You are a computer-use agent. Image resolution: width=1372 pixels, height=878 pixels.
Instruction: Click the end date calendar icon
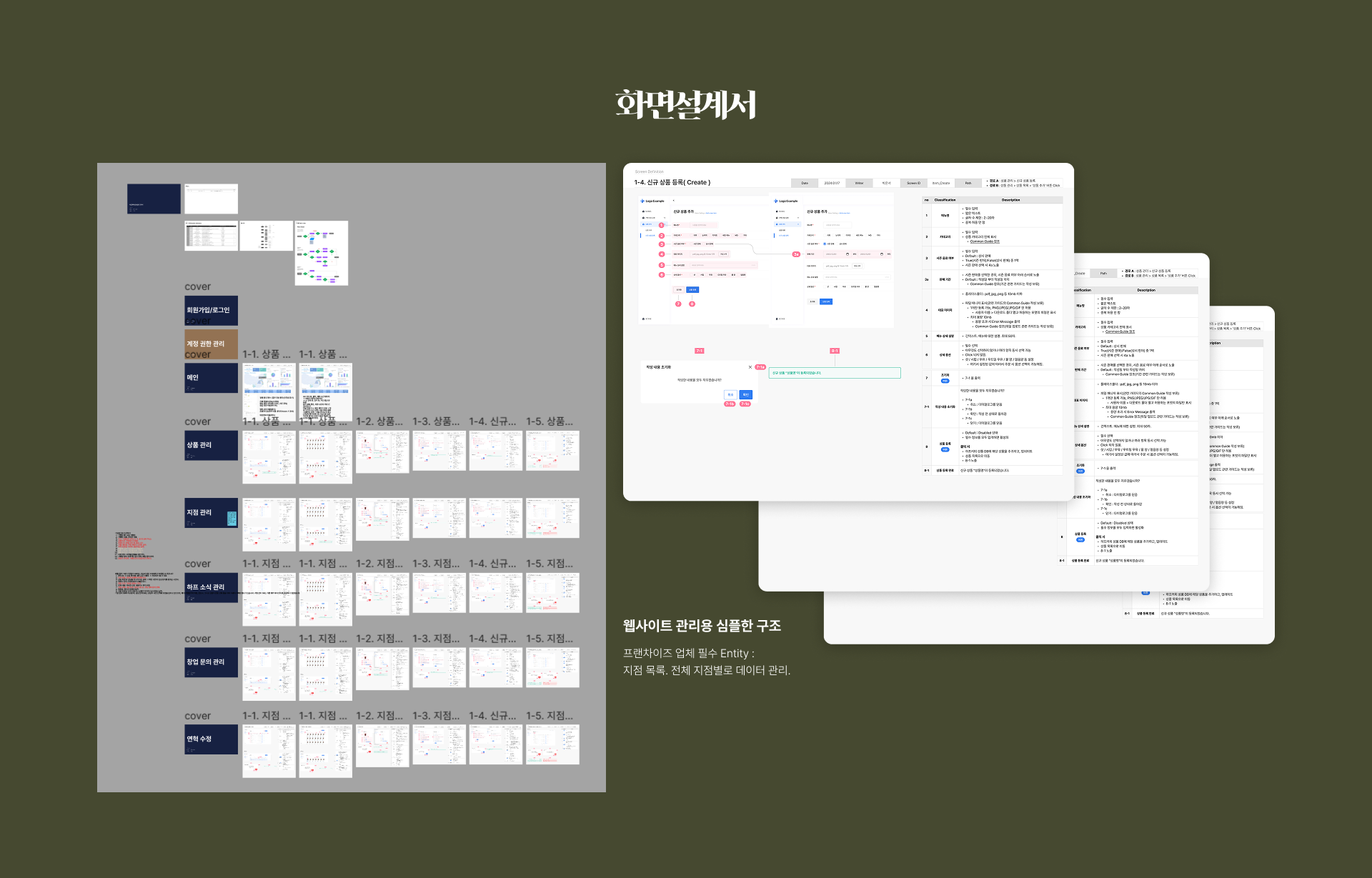coord(882,254)
